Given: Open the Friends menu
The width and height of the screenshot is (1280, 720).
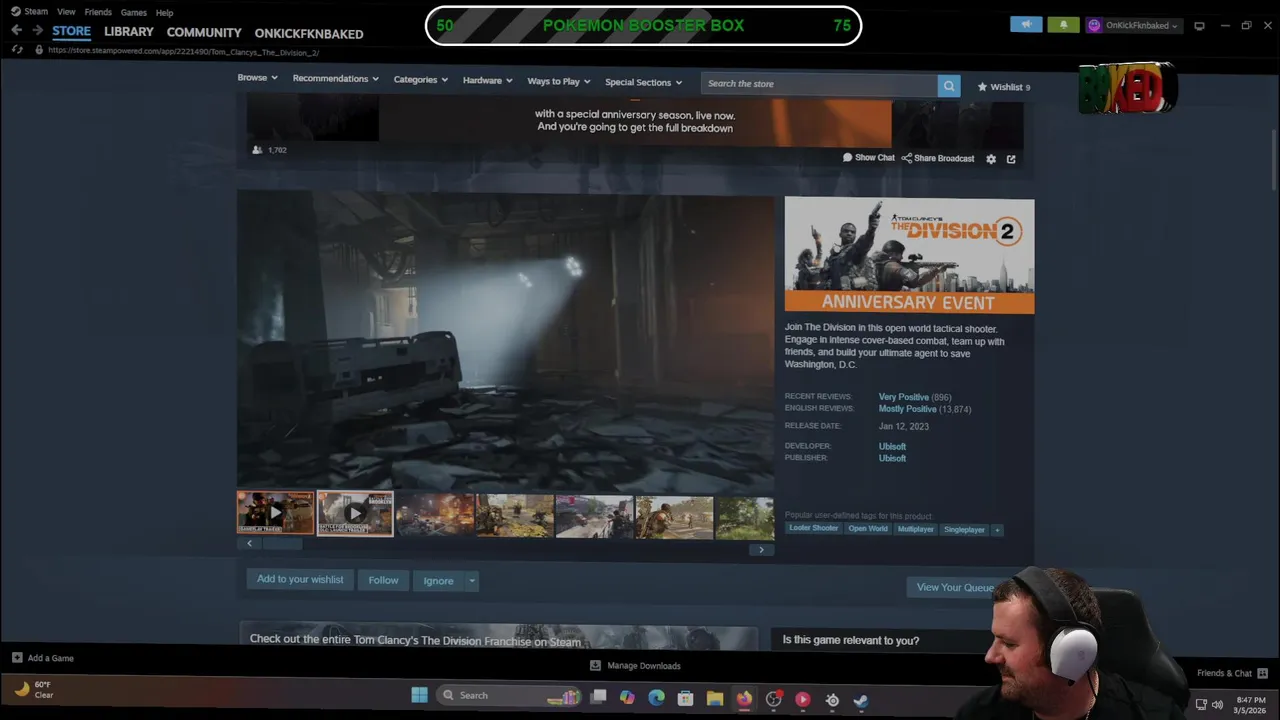Looking at the screenshot, I should [98, 12].
